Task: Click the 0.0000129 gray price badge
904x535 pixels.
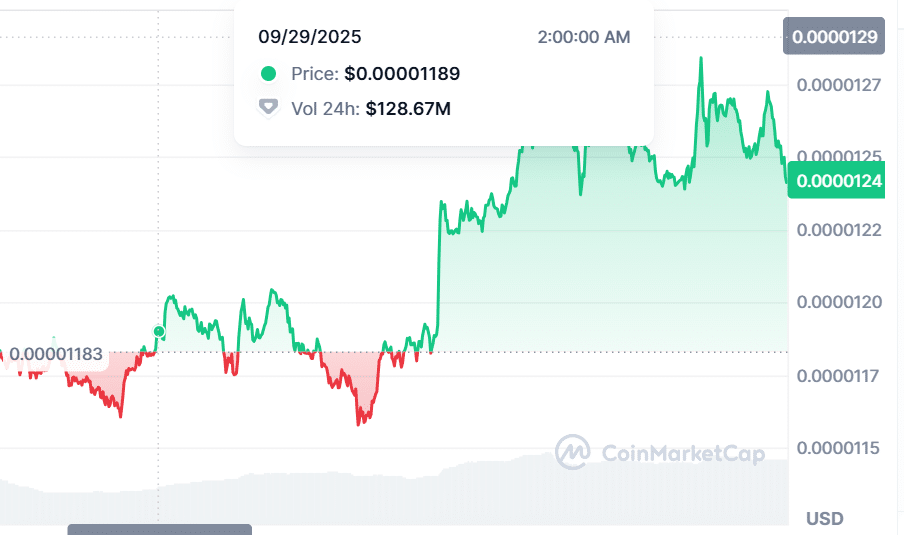Action: 835,38
